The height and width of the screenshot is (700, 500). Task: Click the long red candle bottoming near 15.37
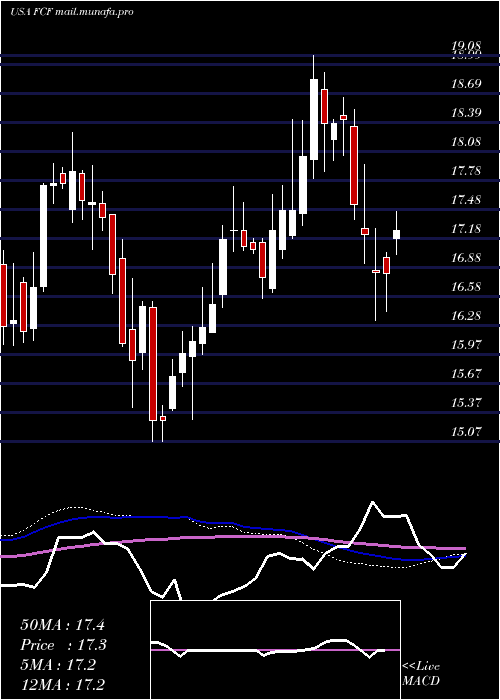(x=153, y=363)
